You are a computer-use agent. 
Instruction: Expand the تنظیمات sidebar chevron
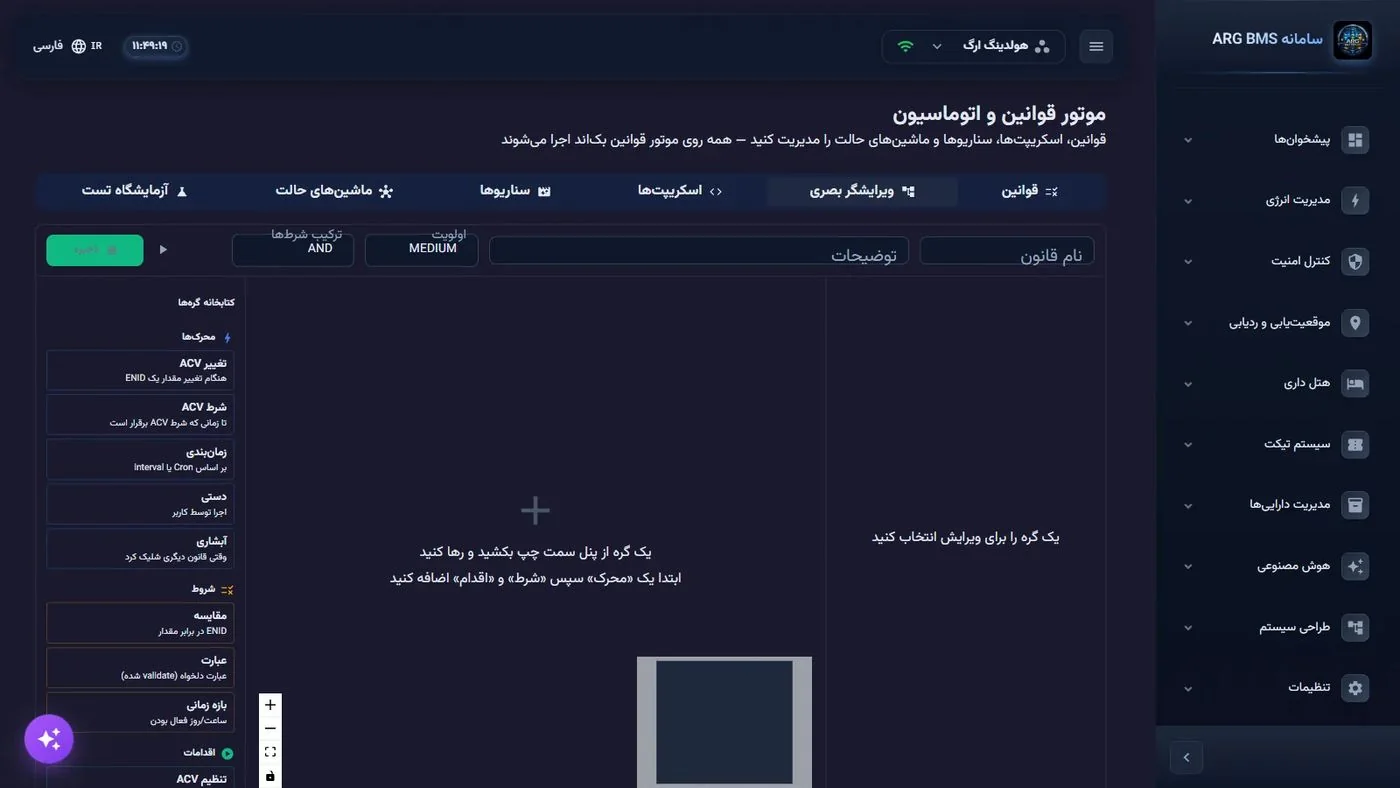point(1188,688)
